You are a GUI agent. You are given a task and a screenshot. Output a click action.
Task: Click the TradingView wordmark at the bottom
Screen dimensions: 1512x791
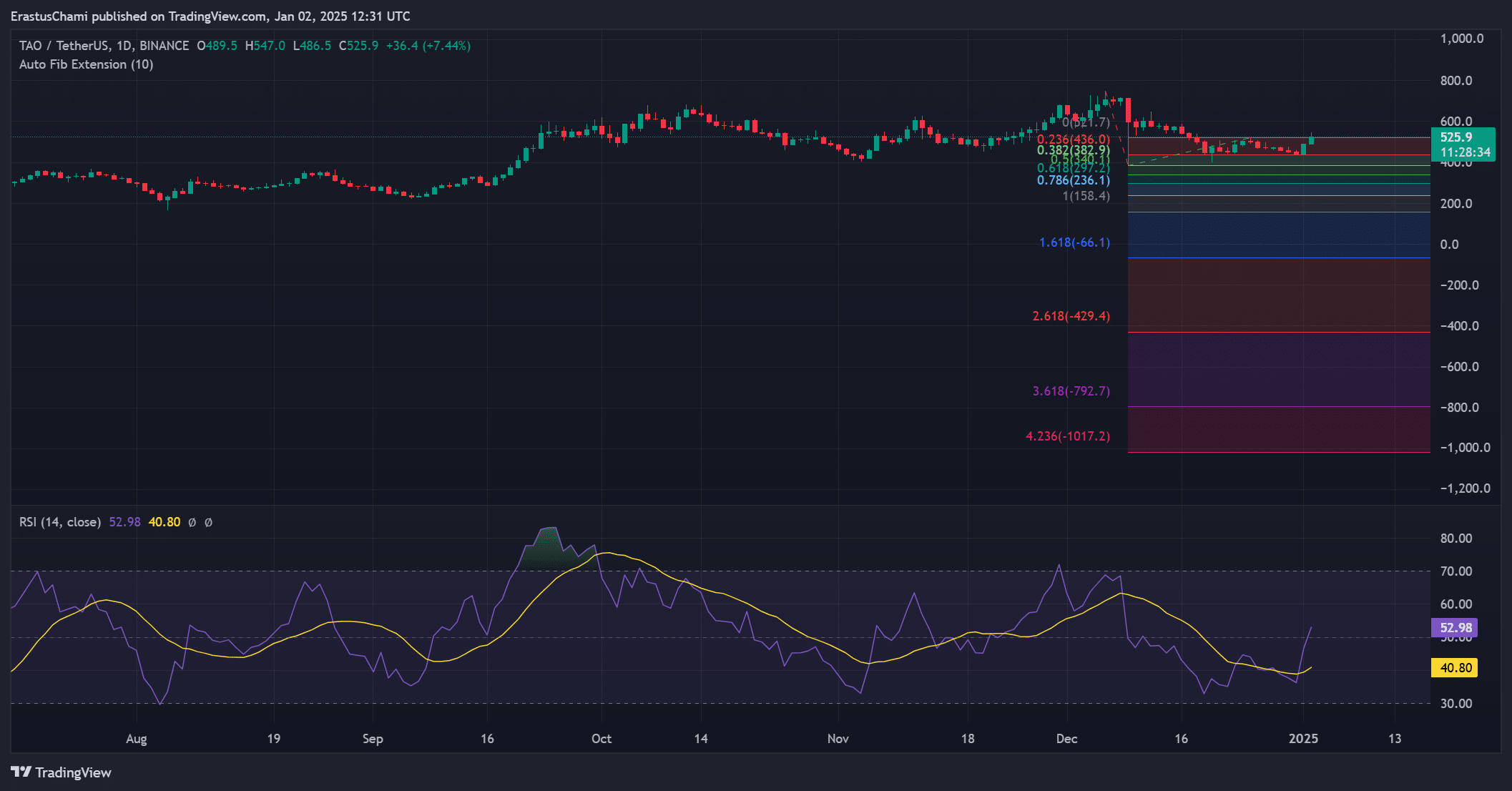point(73,772)
